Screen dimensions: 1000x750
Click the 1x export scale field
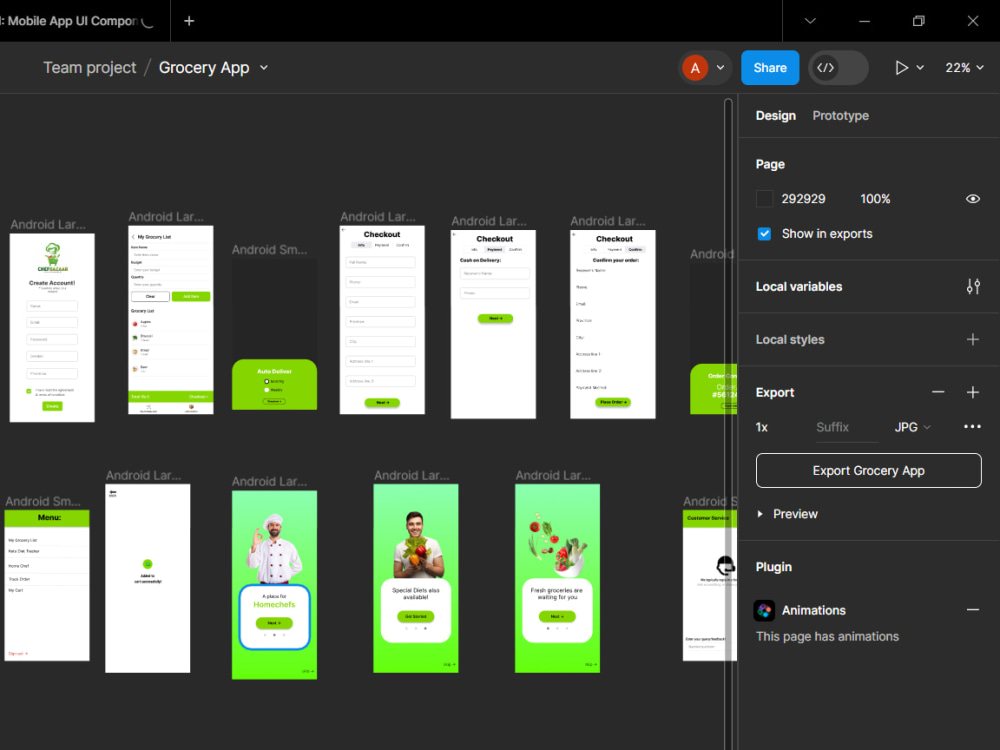point(762,427)
